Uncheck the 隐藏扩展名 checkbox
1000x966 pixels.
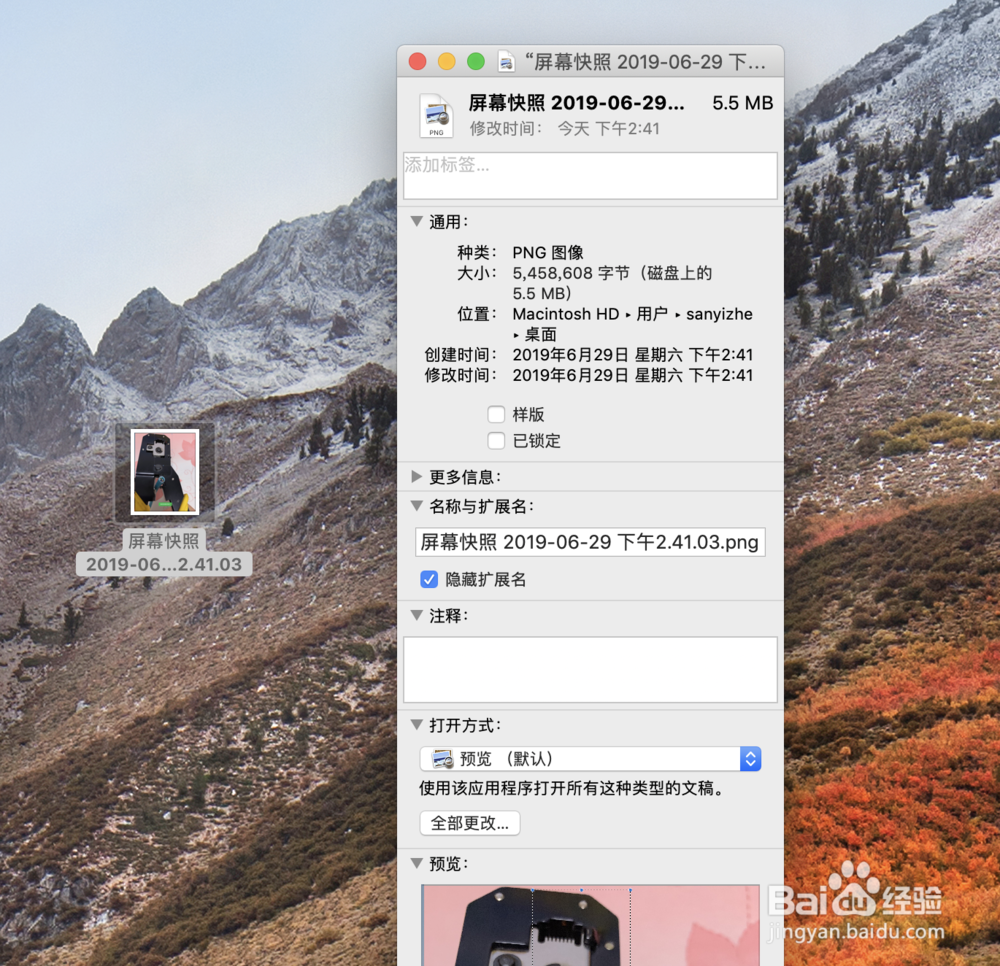click(429, 579)
